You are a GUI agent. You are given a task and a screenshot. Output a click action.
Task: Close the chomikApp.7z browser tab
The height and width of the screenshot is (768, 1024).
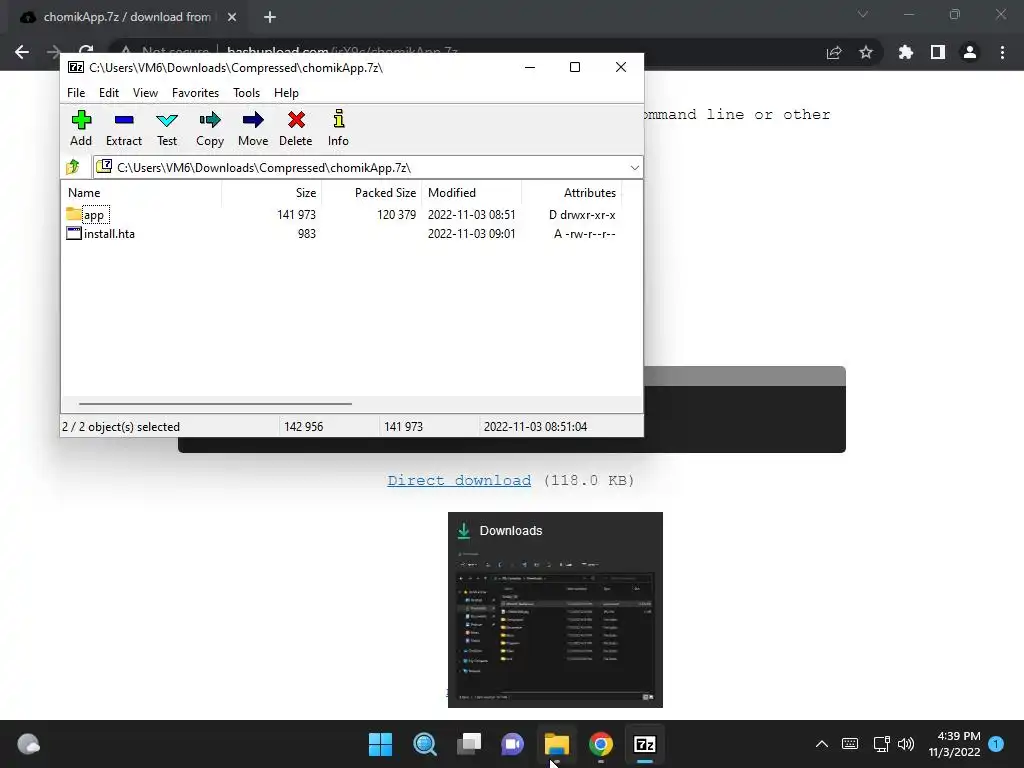click(232, 18)
